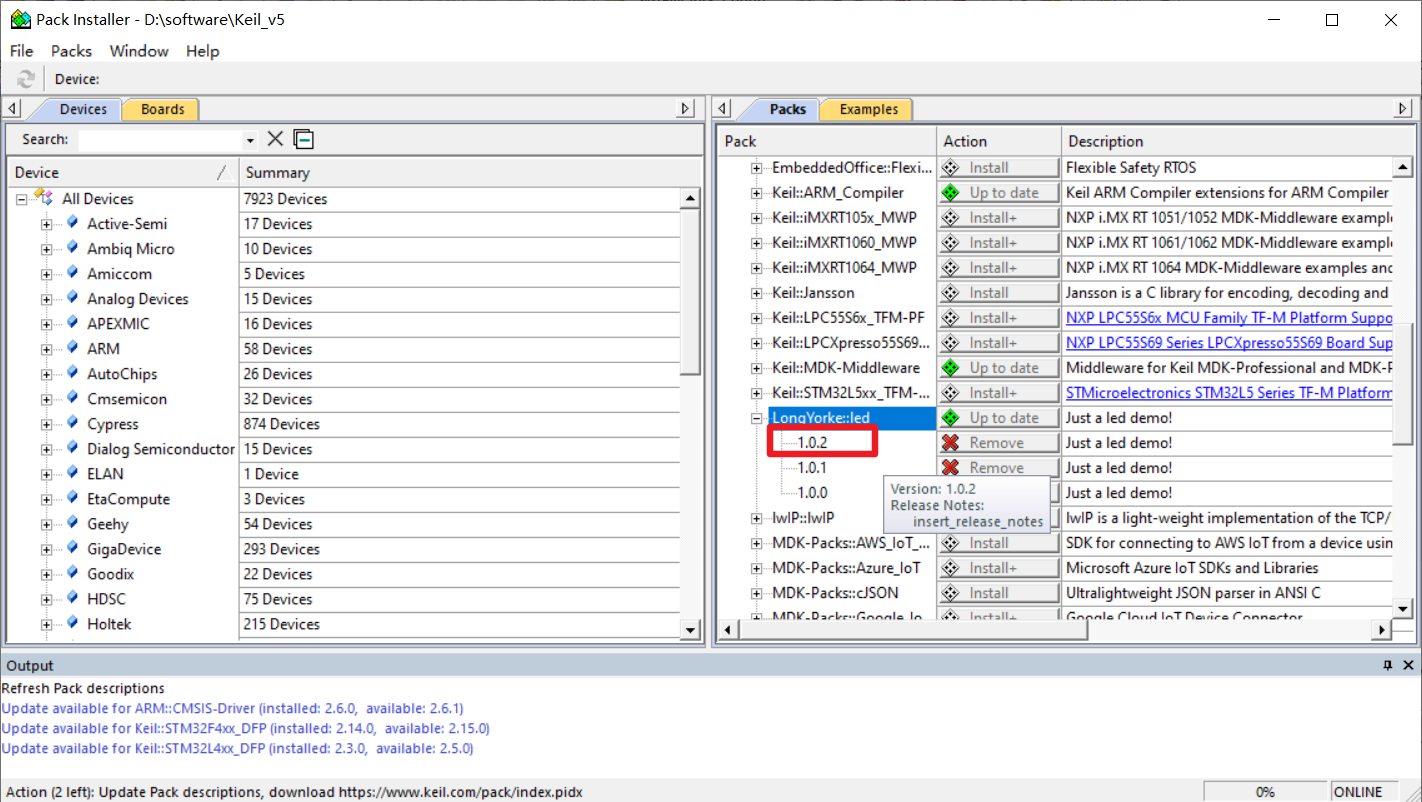Click the HDSC vendor icon
Image resolution: width=1422 pixels, height=802 pixels.
tap(72, 598)
